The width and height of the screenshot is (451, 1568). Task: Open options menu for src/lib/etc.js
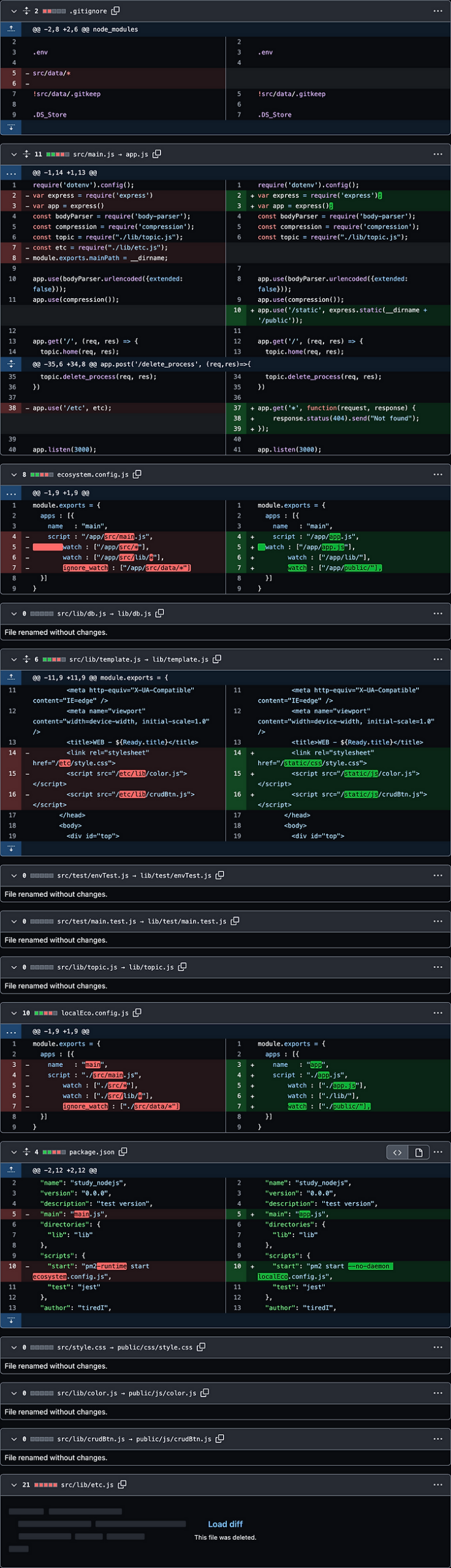click(x=438, y=1484)
